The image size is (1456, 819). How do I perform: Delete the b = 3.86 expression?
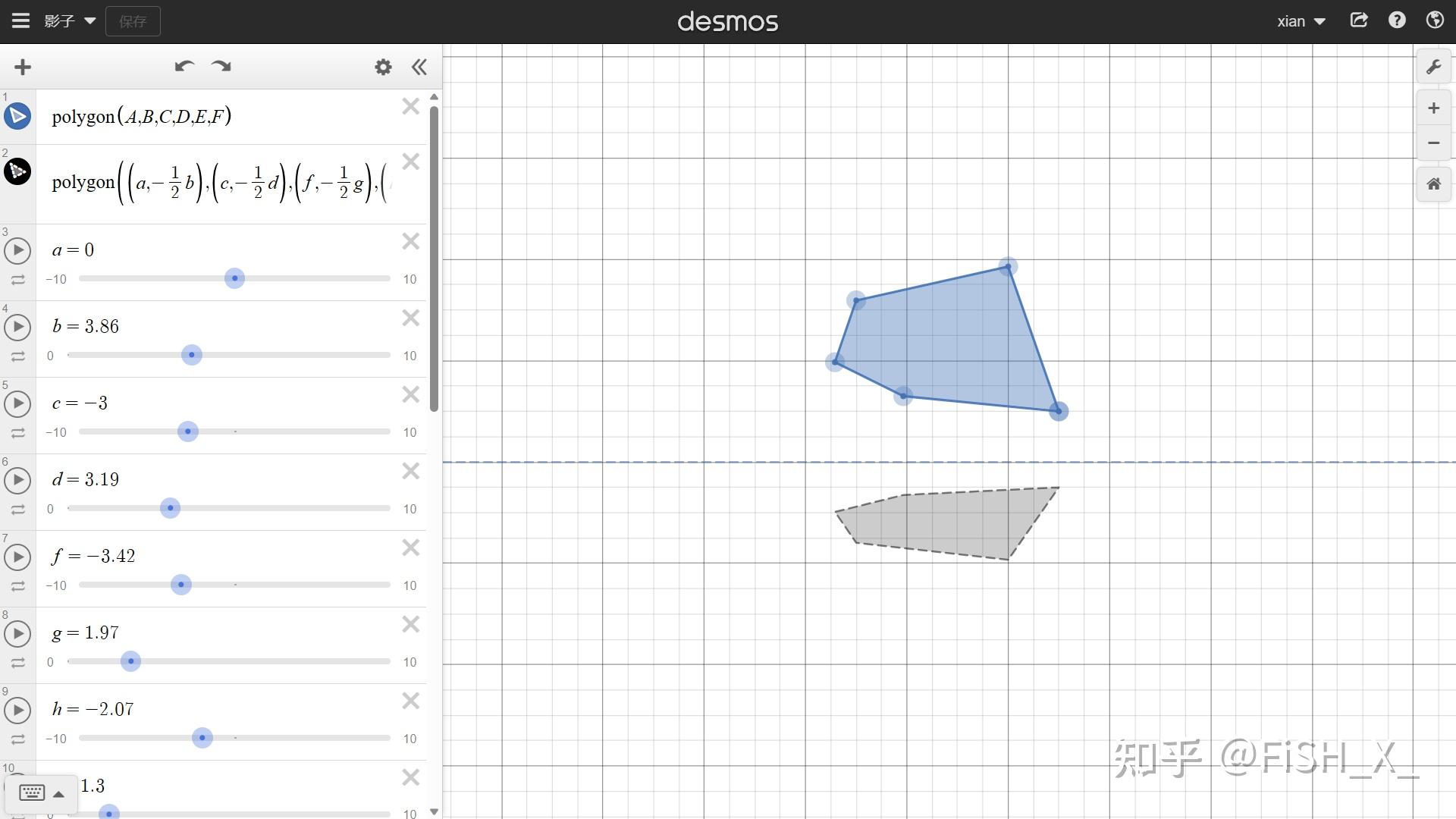(x=410, y=318)
